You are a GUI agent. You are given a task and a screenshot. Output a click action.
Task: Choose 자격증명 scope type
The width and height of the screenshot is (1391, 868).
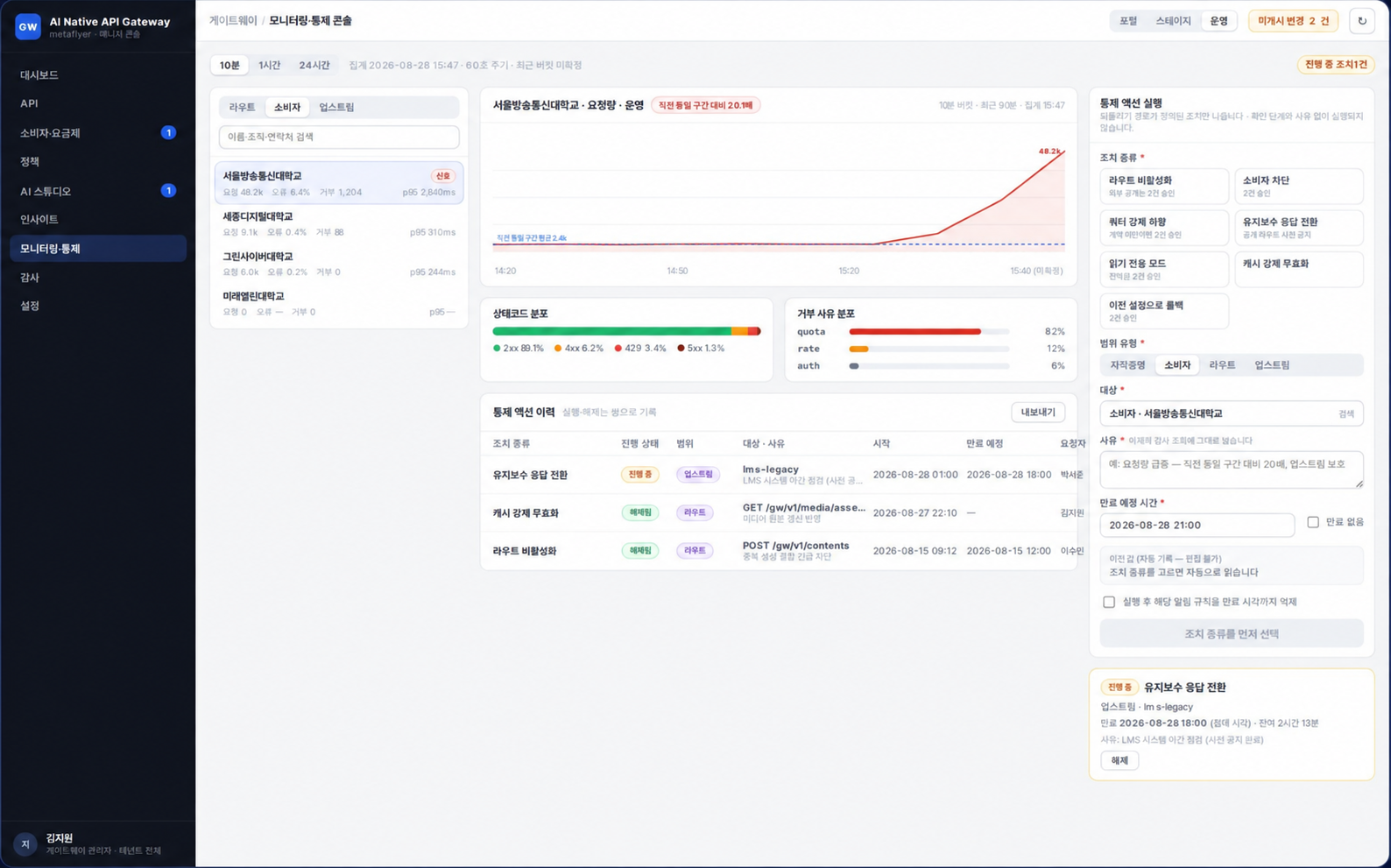coord(1127,365)
